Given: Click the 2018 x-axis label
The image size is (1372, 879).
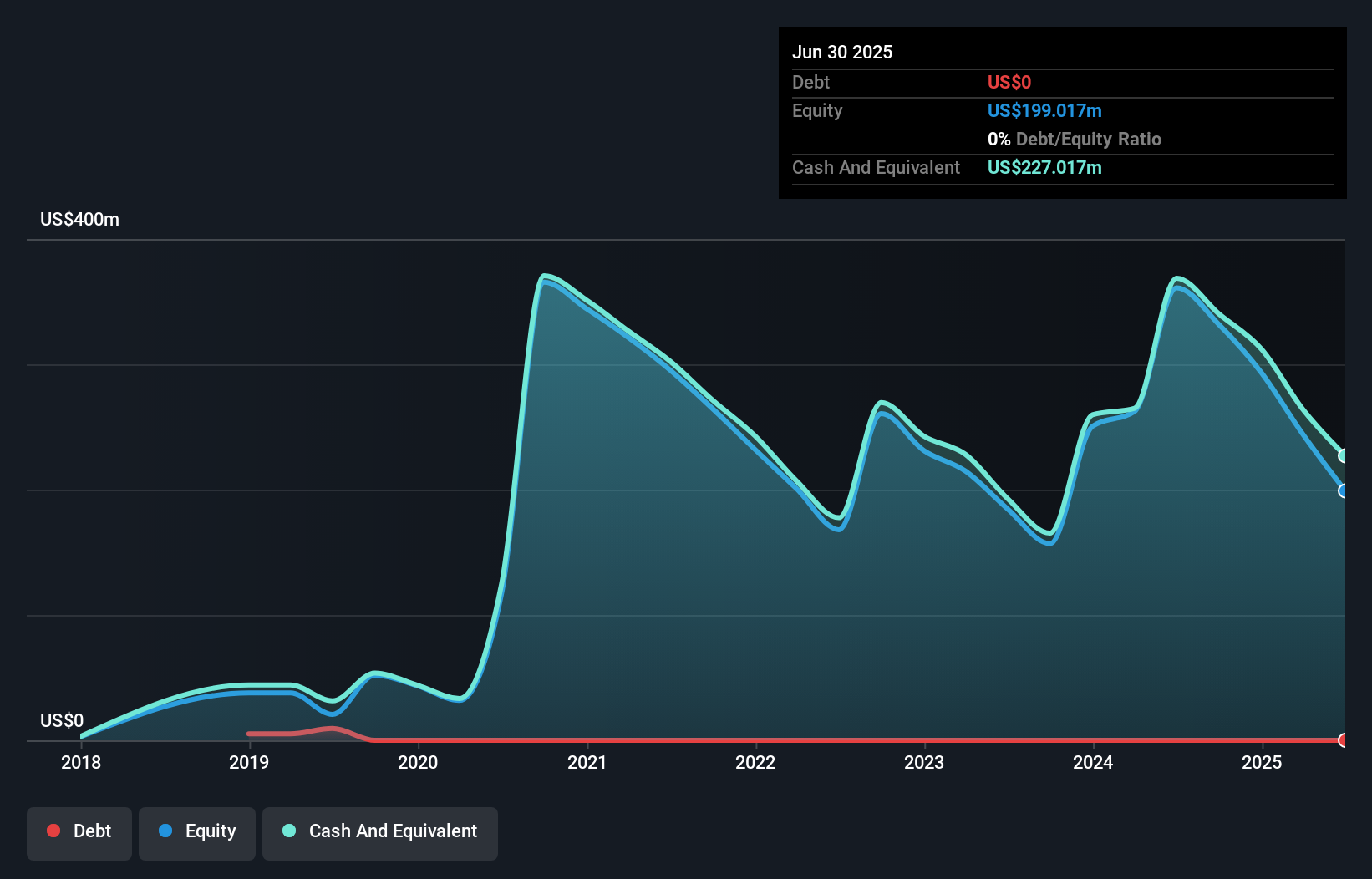Looking at the screenshot, I should point(81,762).
